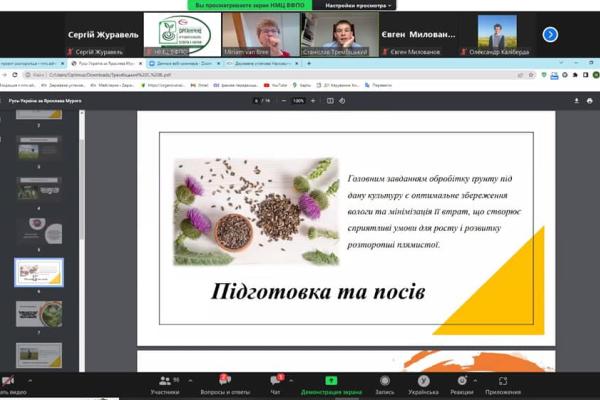Expand the video options caret in Zoom toolbar
The width and height of the screenshot is (600, 400).
coord(30,380)
